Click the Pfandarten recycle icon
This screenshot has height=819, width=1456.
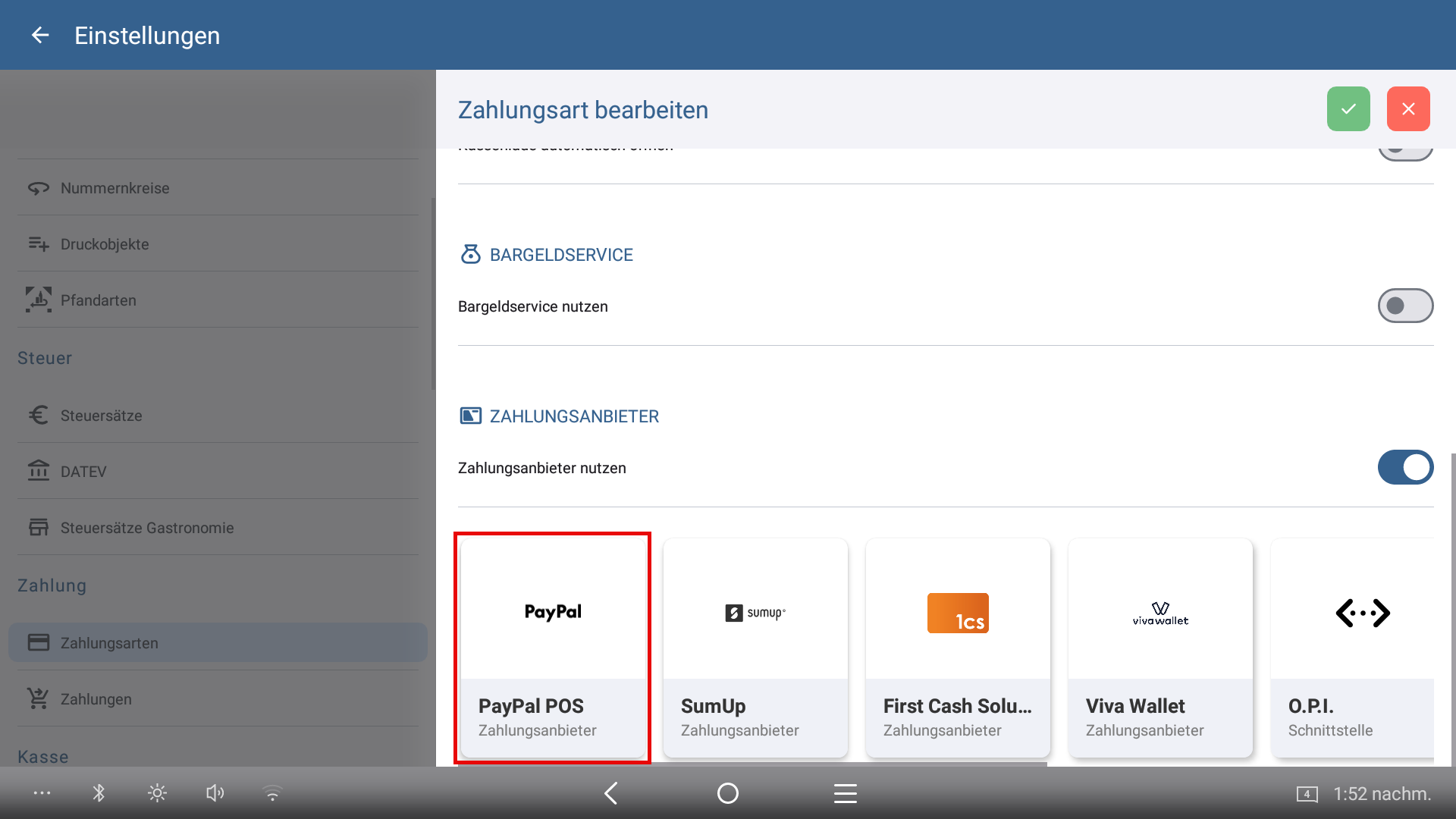[39, 300]
